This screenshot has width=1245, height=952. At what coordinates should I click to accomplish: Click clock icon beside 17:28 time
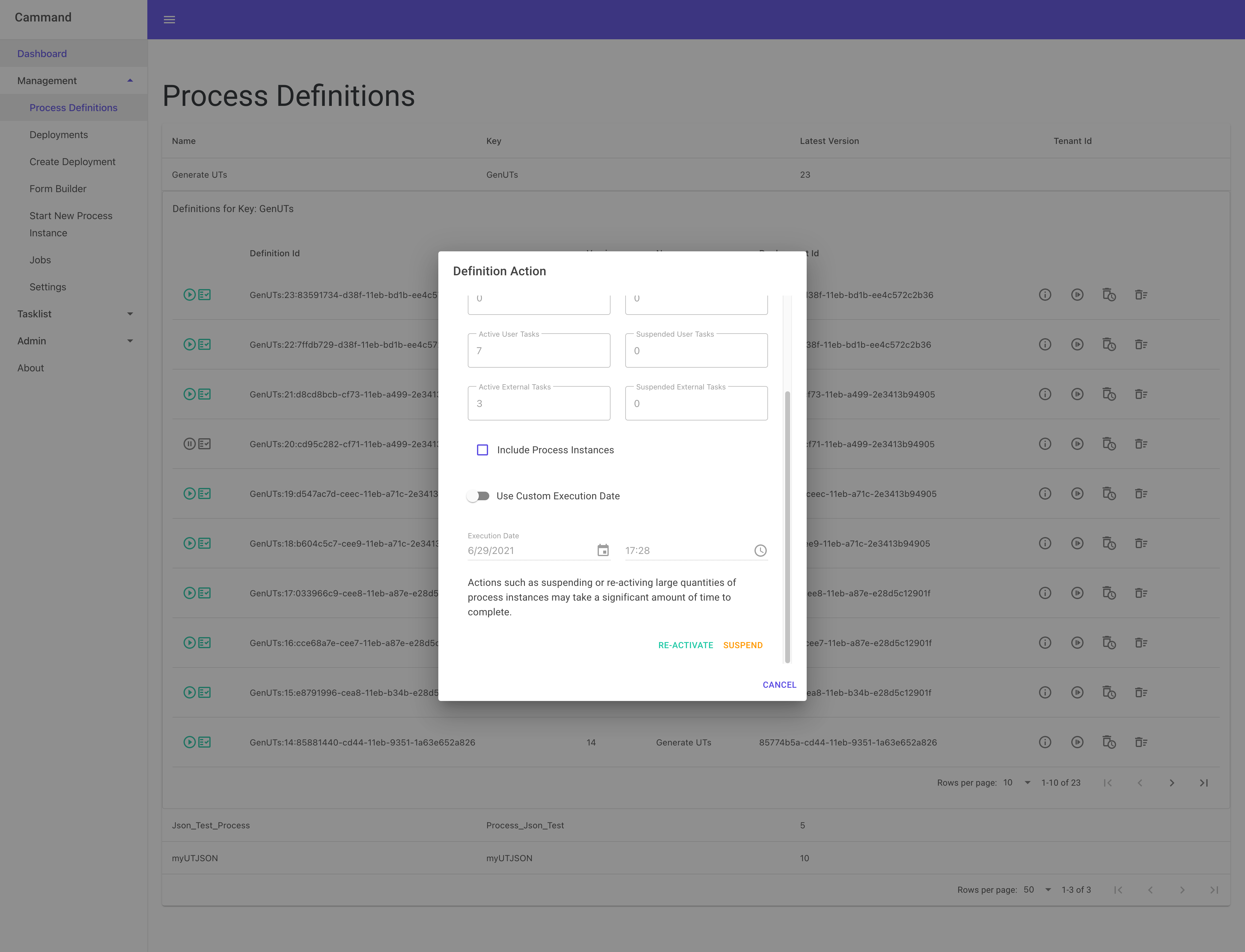coord(760,550)
